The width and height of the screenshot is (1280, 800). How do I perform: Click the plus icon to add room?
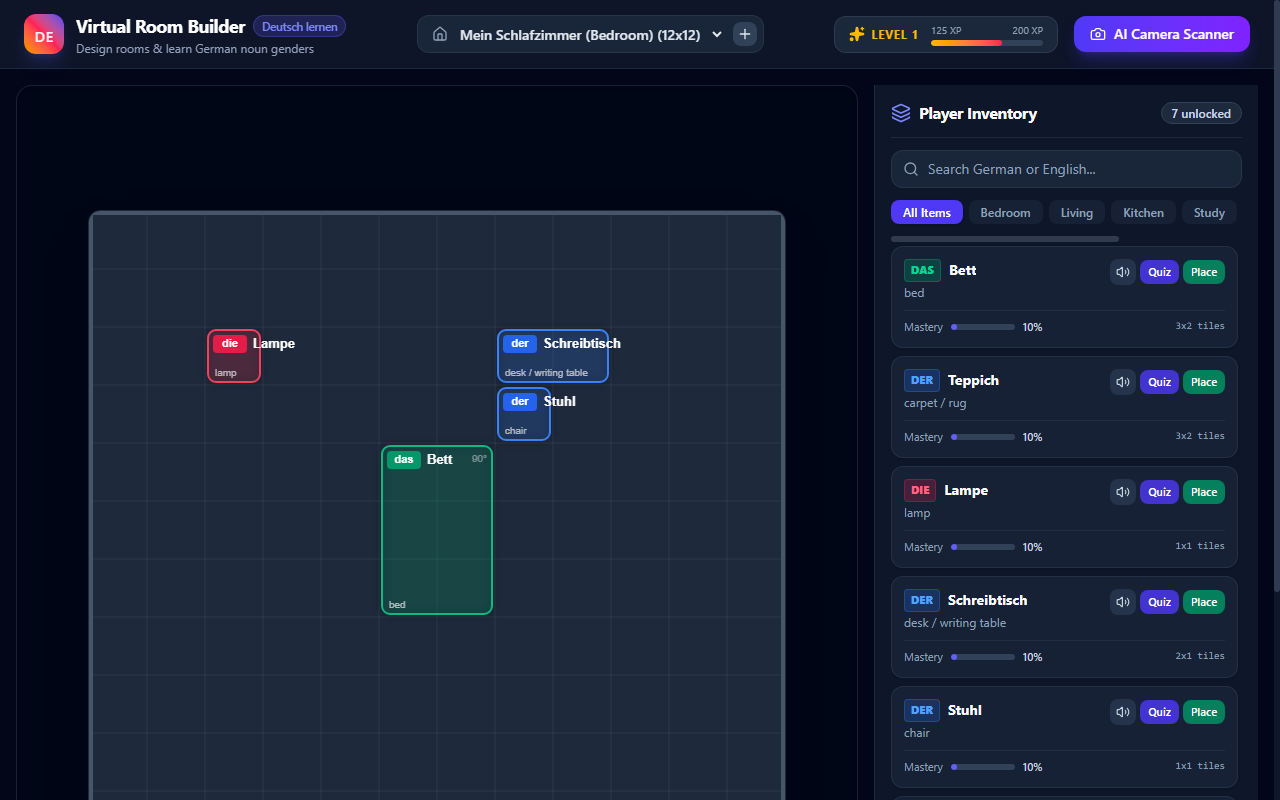click(x=745, y=34)
